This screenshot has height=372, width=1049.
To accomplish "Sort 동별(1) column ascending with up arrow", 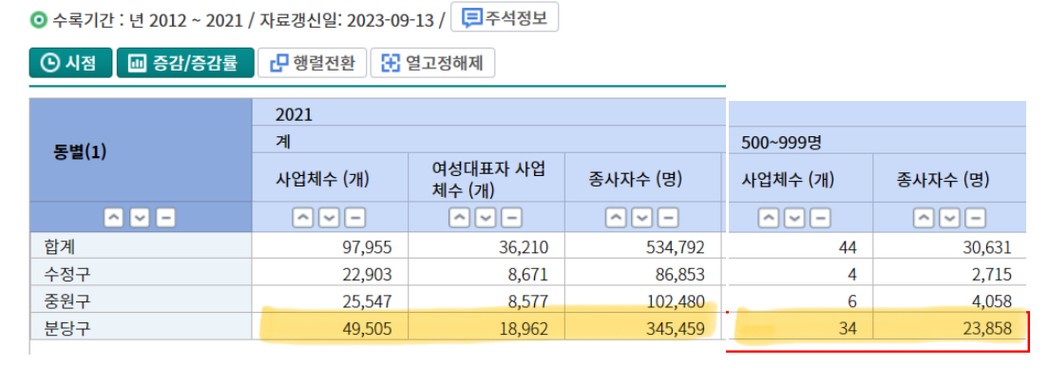I will 114,218.
